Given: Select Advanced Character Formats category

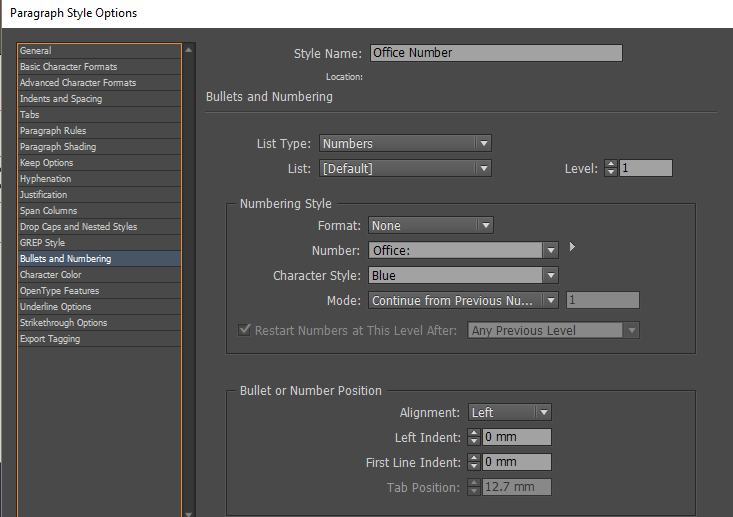Looking at the screenshot, I should point(100,83).
